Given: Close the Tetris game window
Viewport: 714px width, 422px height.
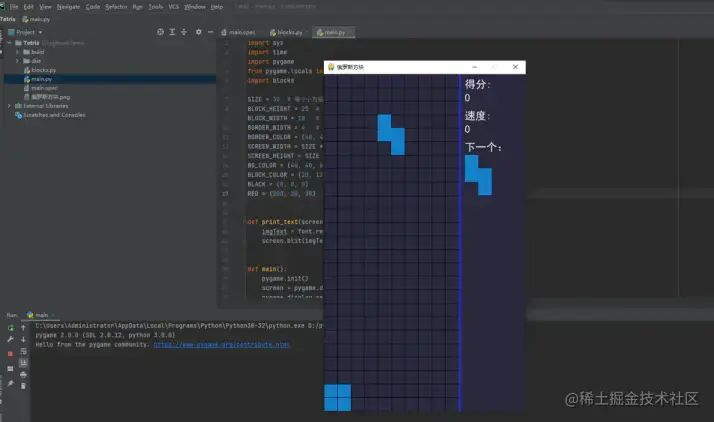Looking at the screenshot, I should [515, 67].
